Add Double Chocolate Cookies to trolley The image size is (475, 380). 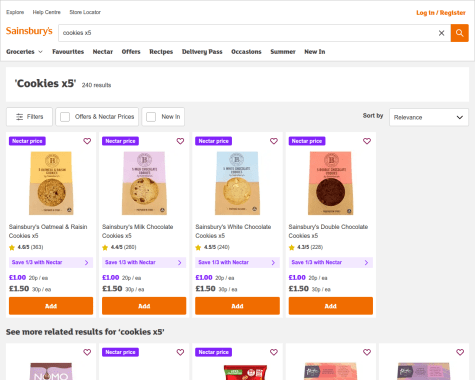tap(331, 306)
